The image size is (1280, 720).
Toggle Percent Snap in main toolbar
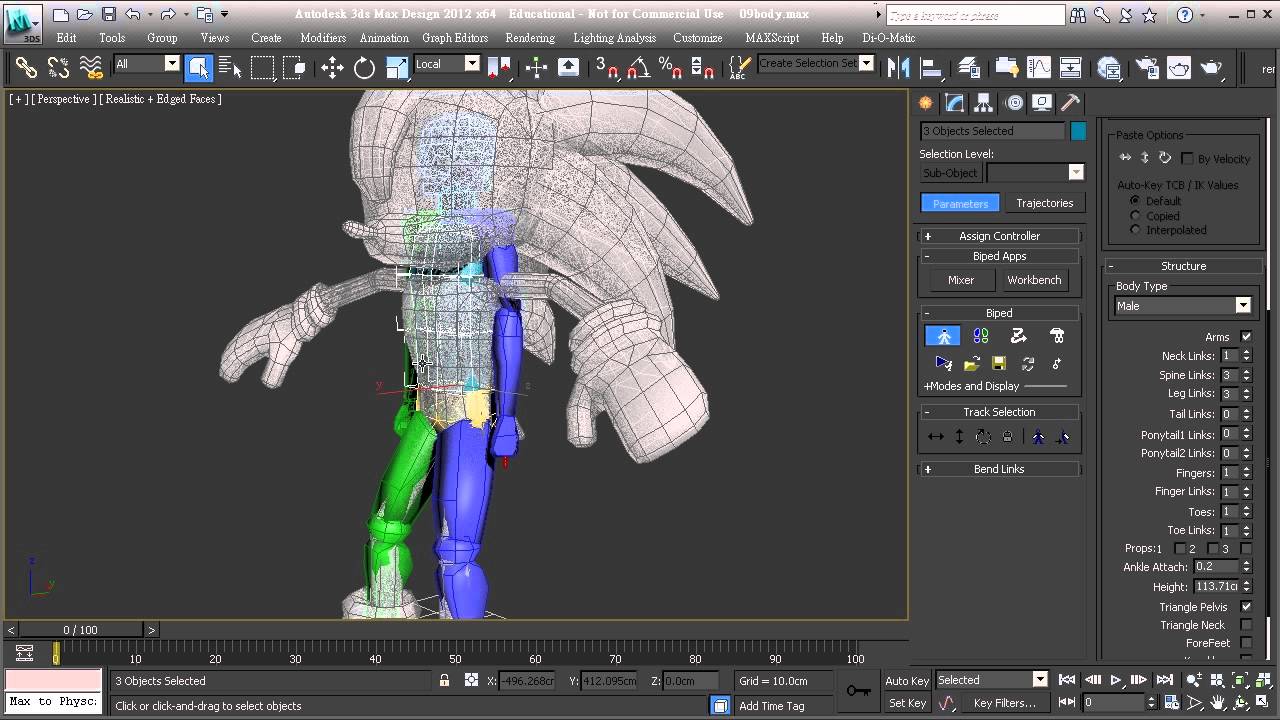coord(671,68)
